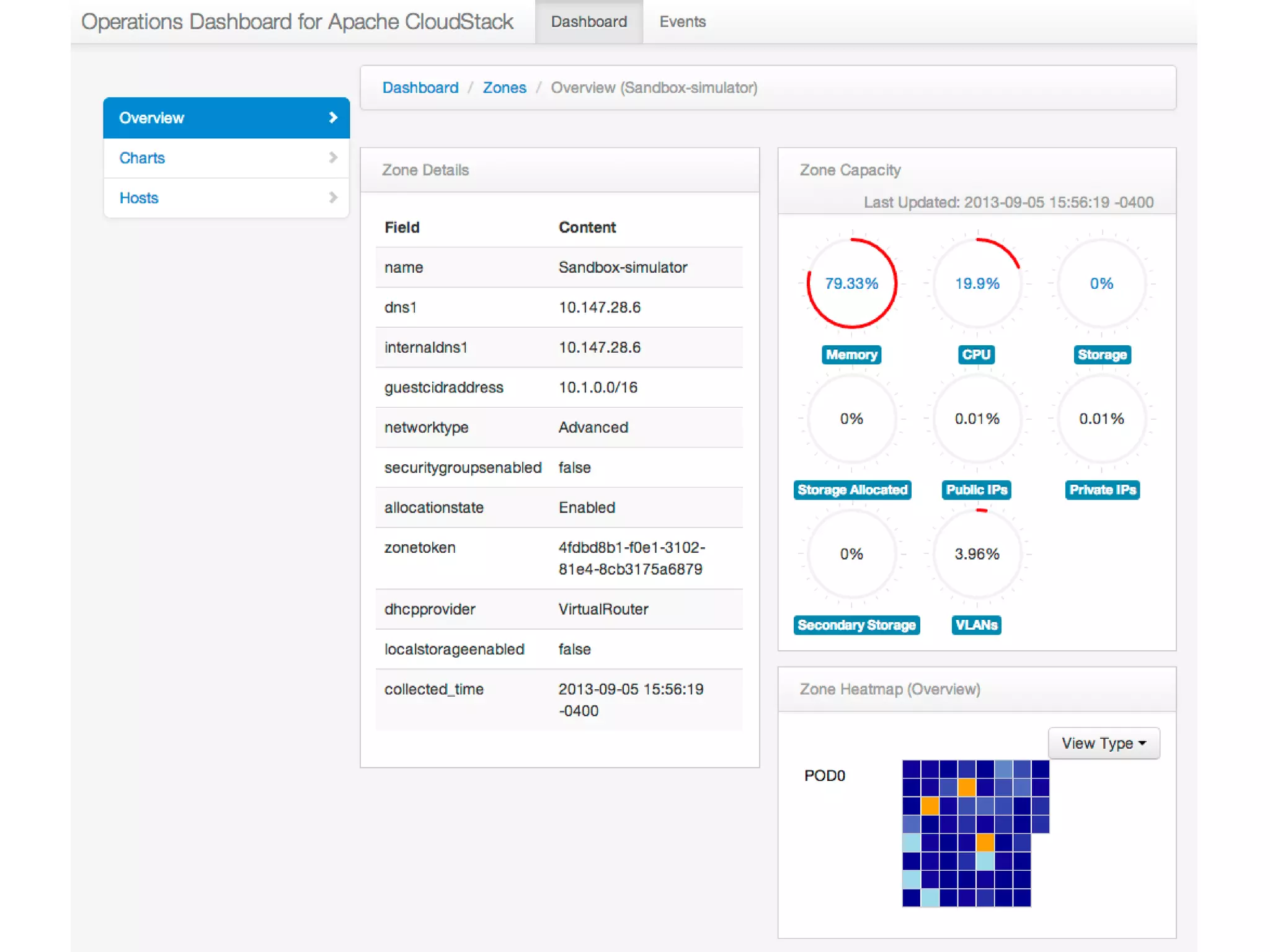Switch to the Events tab
This screenshot has width=1270, height=952.
682,22
